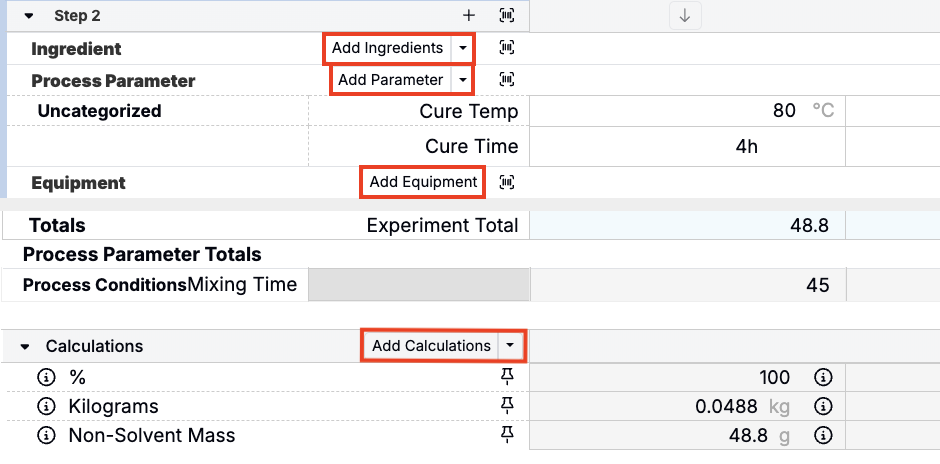Open Add Ingredients dropdown arrow

click(x=462, y=48)
